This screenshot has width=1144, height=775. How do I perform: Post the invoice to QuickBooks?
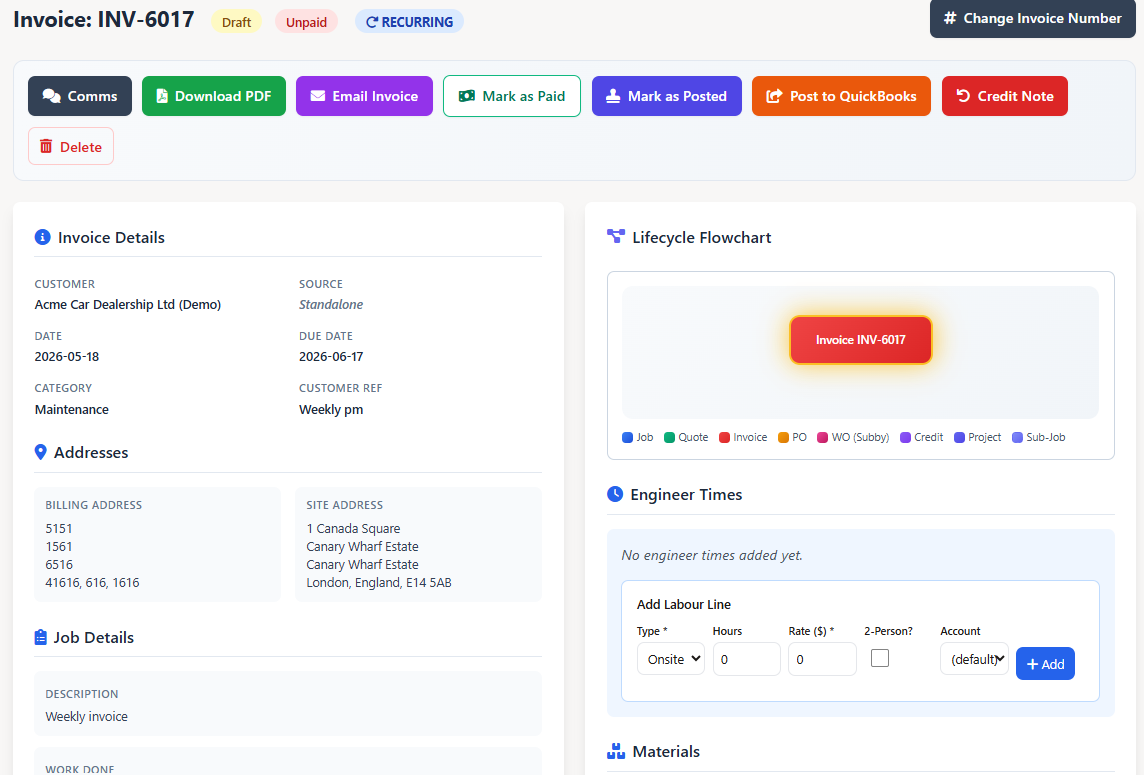point(841,96)
